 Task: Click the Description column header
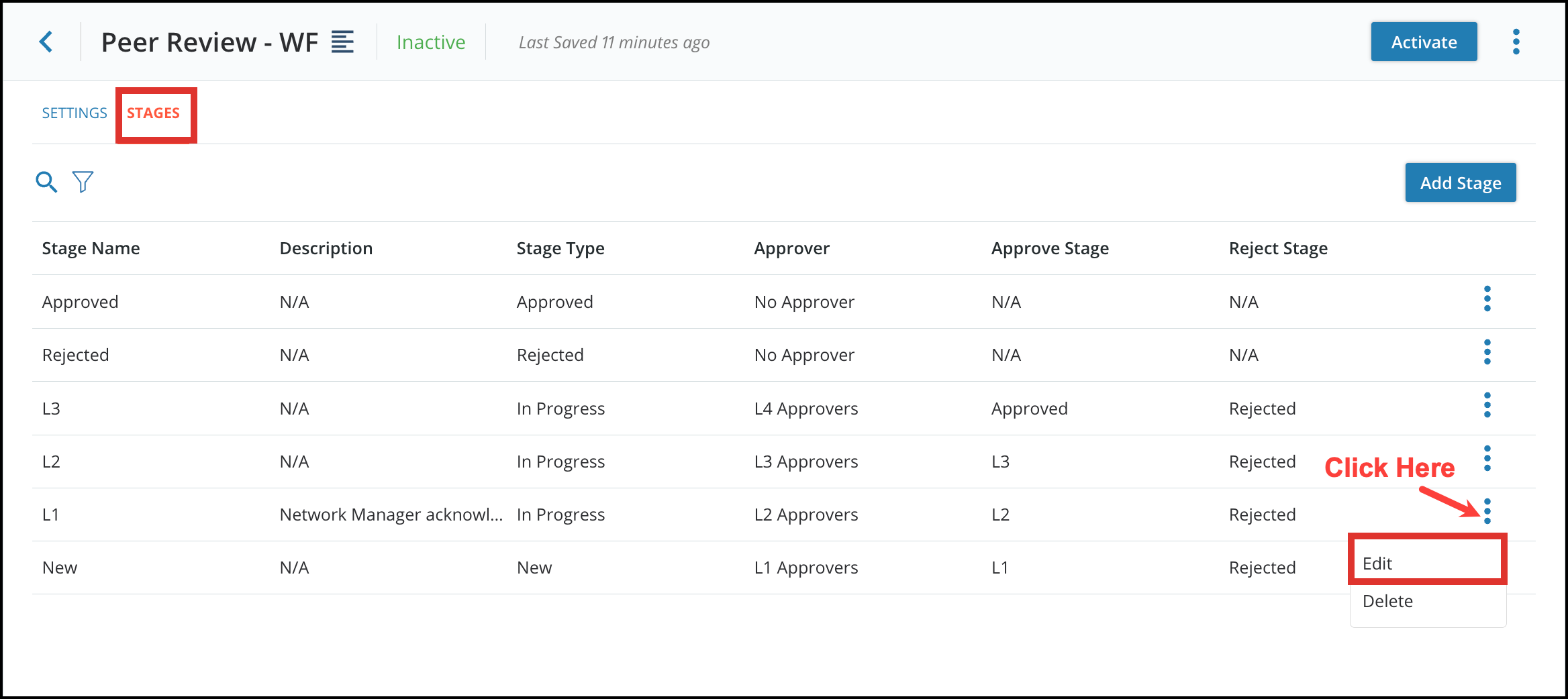[326, 248]
